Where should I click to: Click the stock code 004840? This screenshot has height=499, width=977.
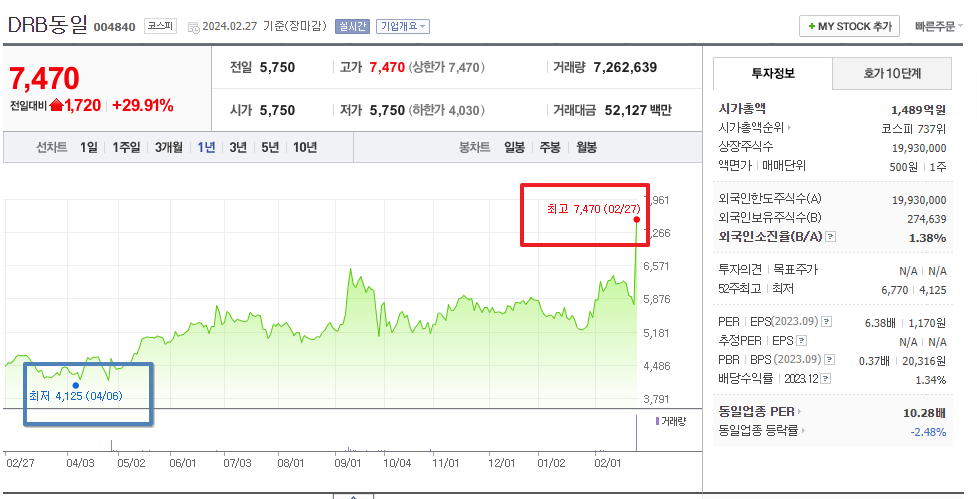115,27
